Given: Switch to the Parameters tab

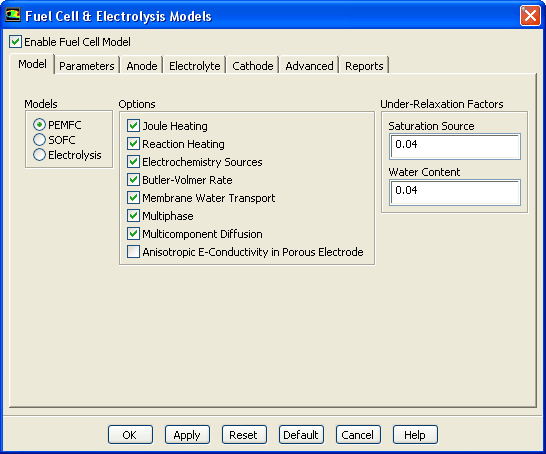Looking at the screenshot, I should (87, 66).
